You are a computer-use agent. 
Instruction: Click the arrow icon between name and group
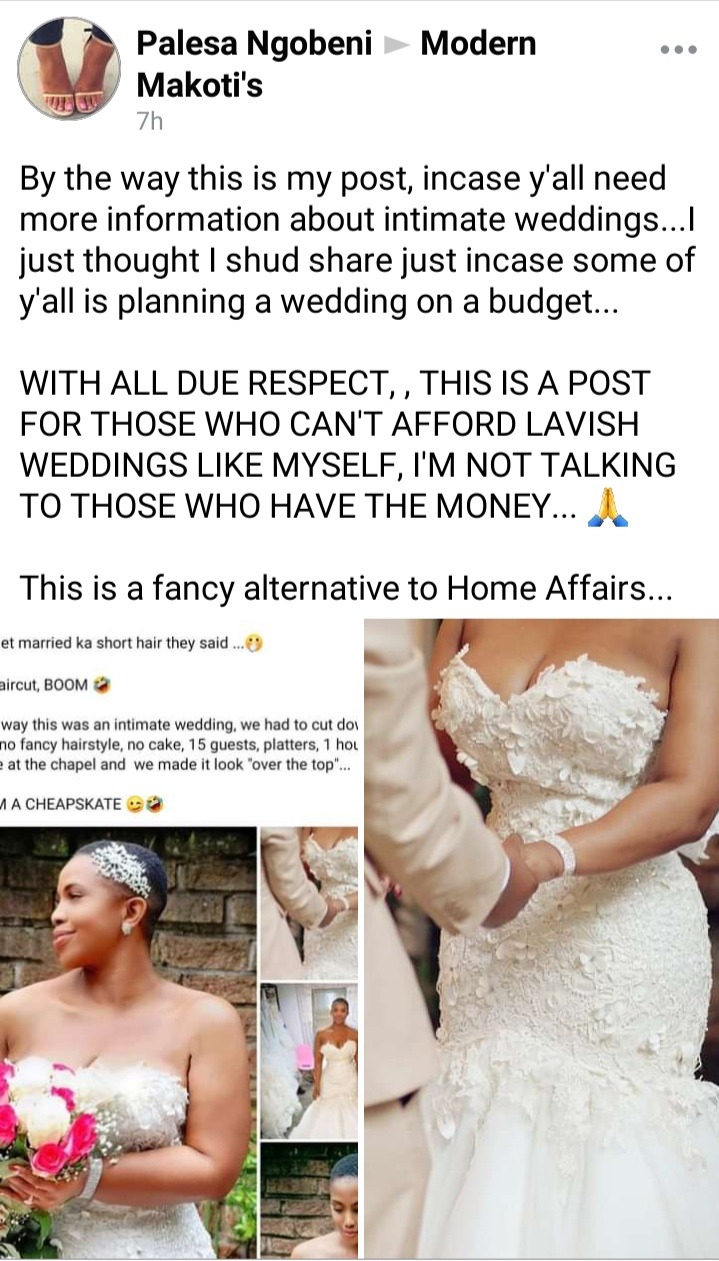397,44
